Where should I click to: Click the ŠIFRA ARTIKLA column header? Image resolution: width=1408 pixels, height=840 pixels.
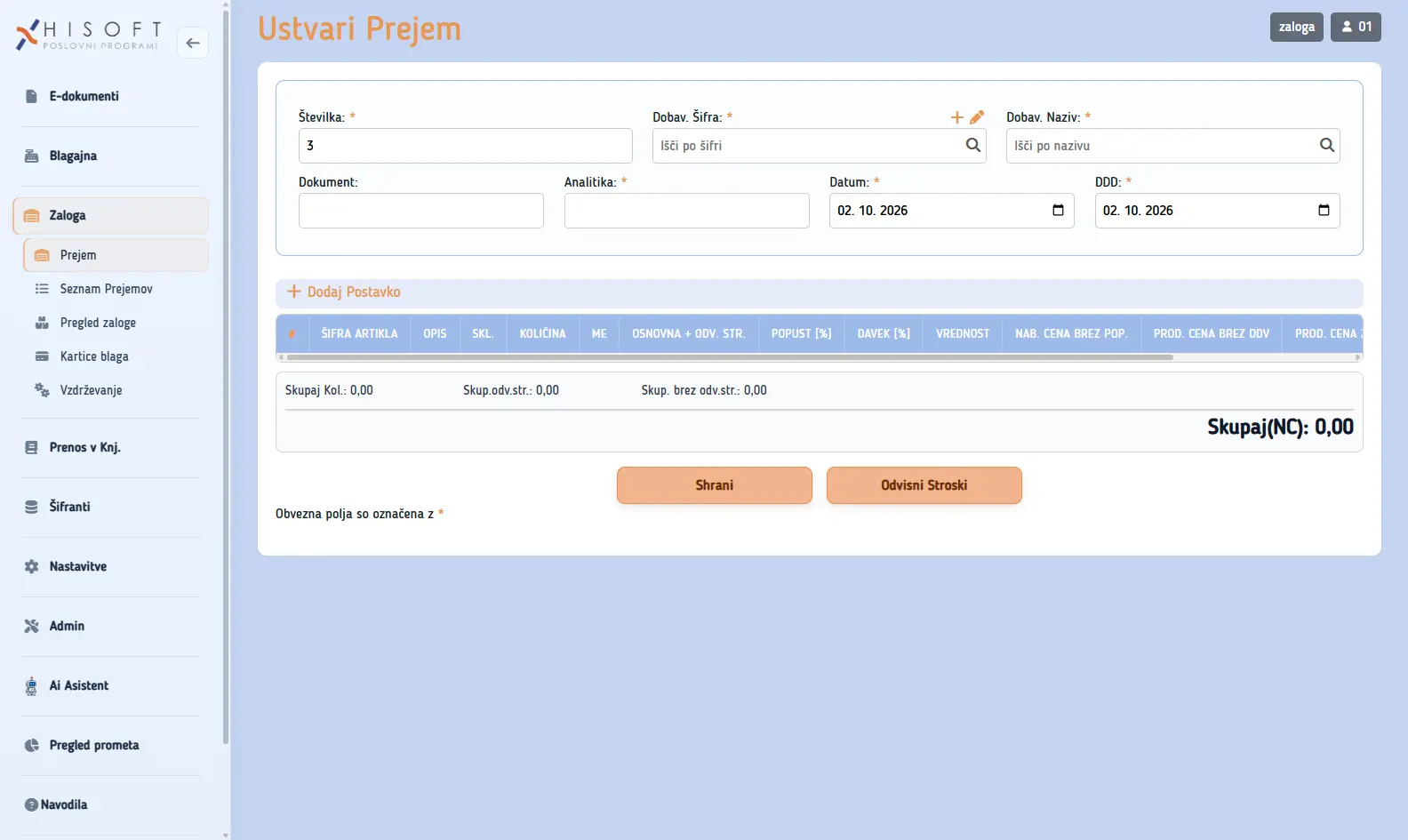coord(359,333)
